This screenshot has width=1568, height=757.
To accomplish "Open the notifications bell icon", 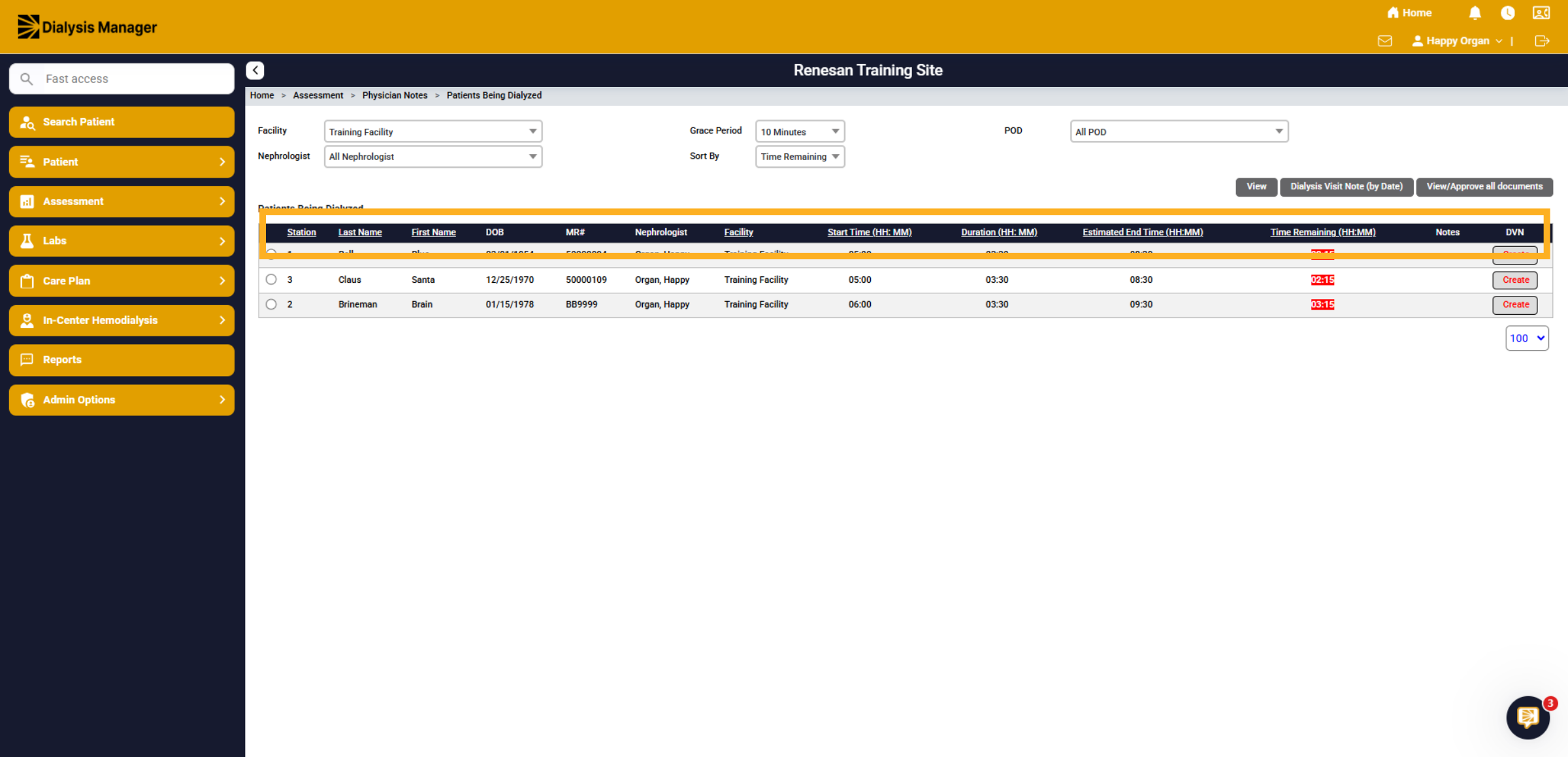I will click(1475, 13).
